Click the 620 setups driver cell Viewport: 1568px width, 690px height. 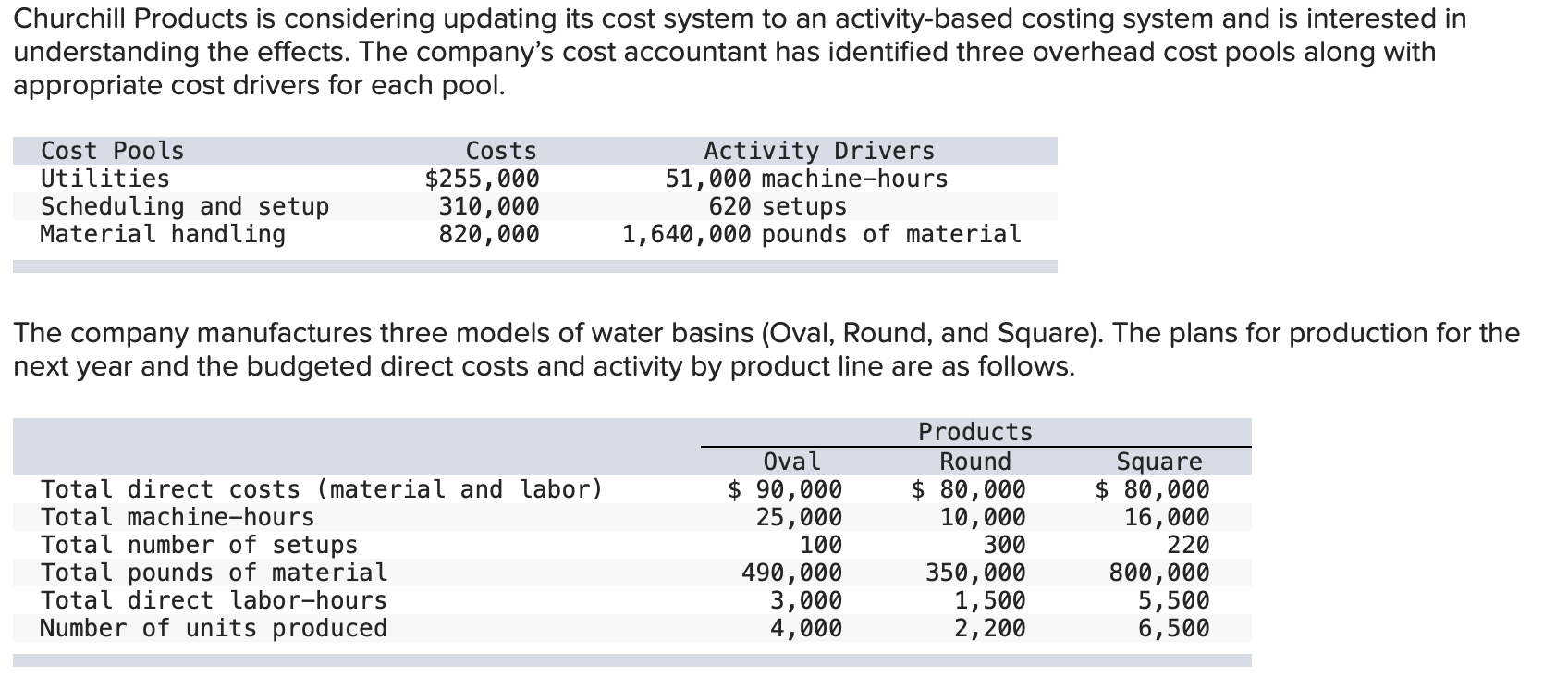(778, 206)
